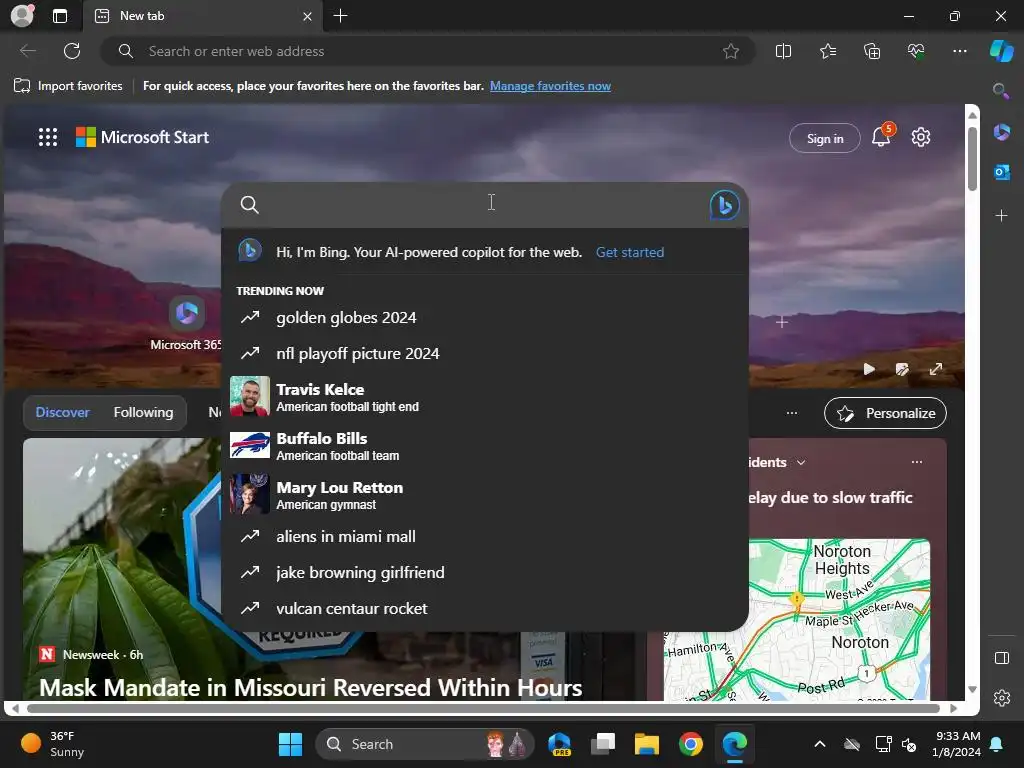The width and height of the screenshot is (1024, 768).
Task: Click the Bing chat icon in search box
Action: click(724, 205)
